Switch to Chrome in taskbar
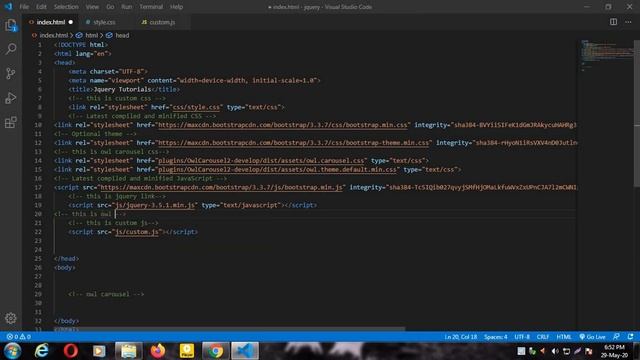 click(215, 351)
